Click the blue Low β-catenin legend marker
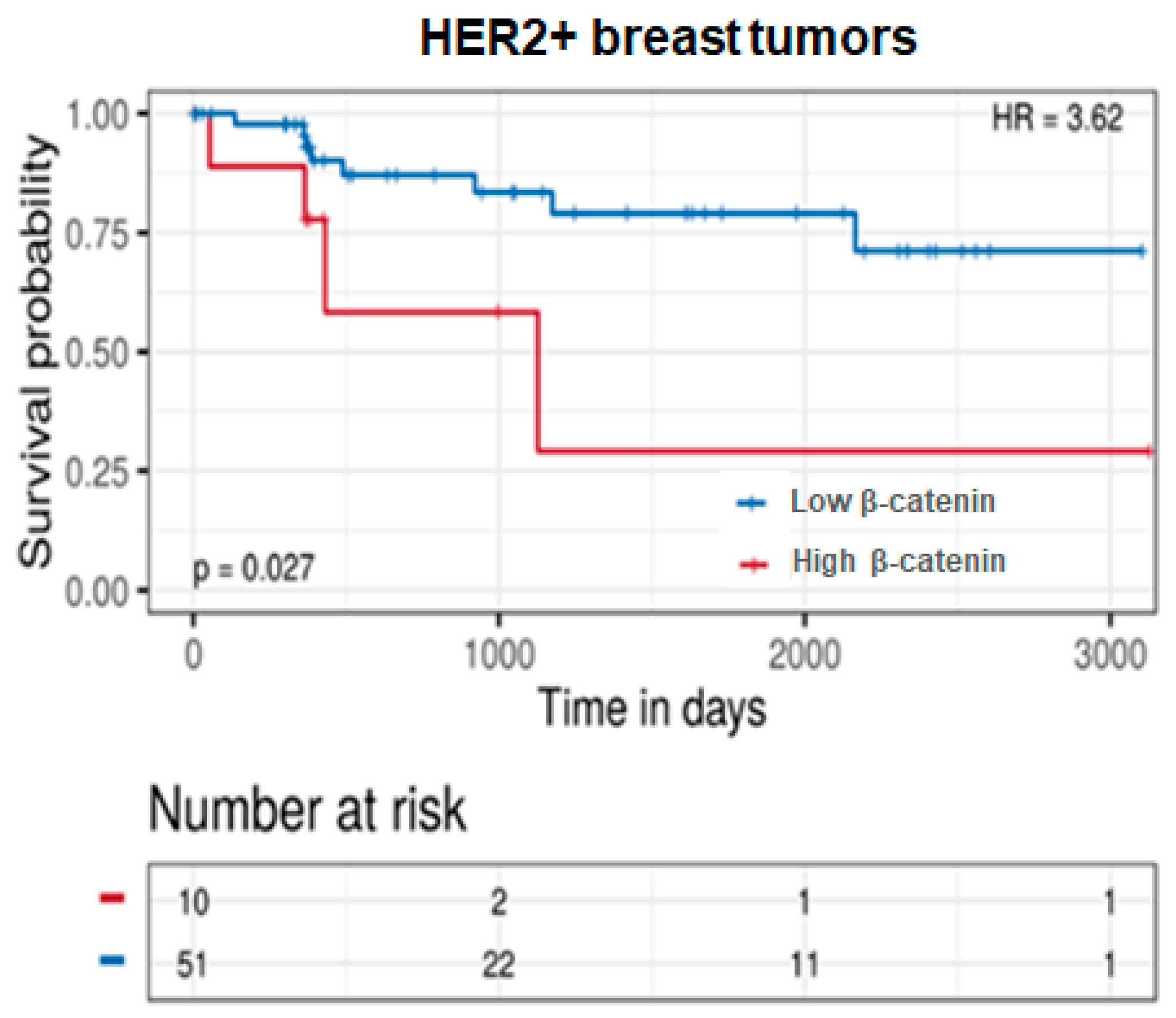Viewport: 1176px width, 1018px height. pyautogui.click(x=752, y=503)
